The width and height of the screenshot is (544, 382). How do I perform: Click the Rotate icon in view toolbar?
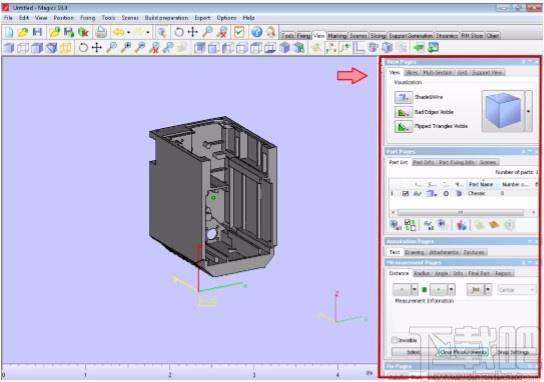point(83,48)
